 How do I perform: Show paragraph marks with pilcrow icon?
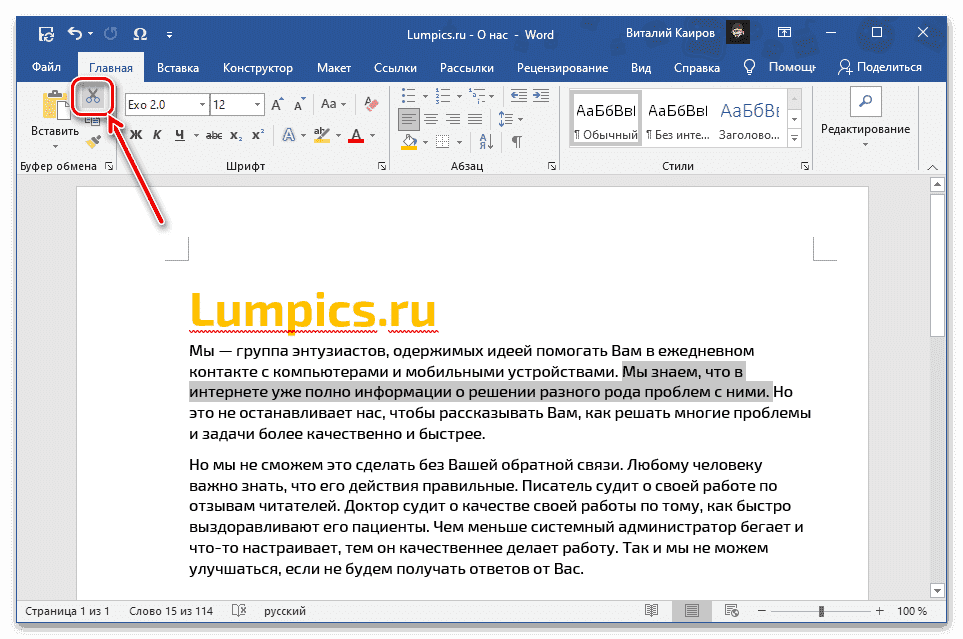click(516, 143)
